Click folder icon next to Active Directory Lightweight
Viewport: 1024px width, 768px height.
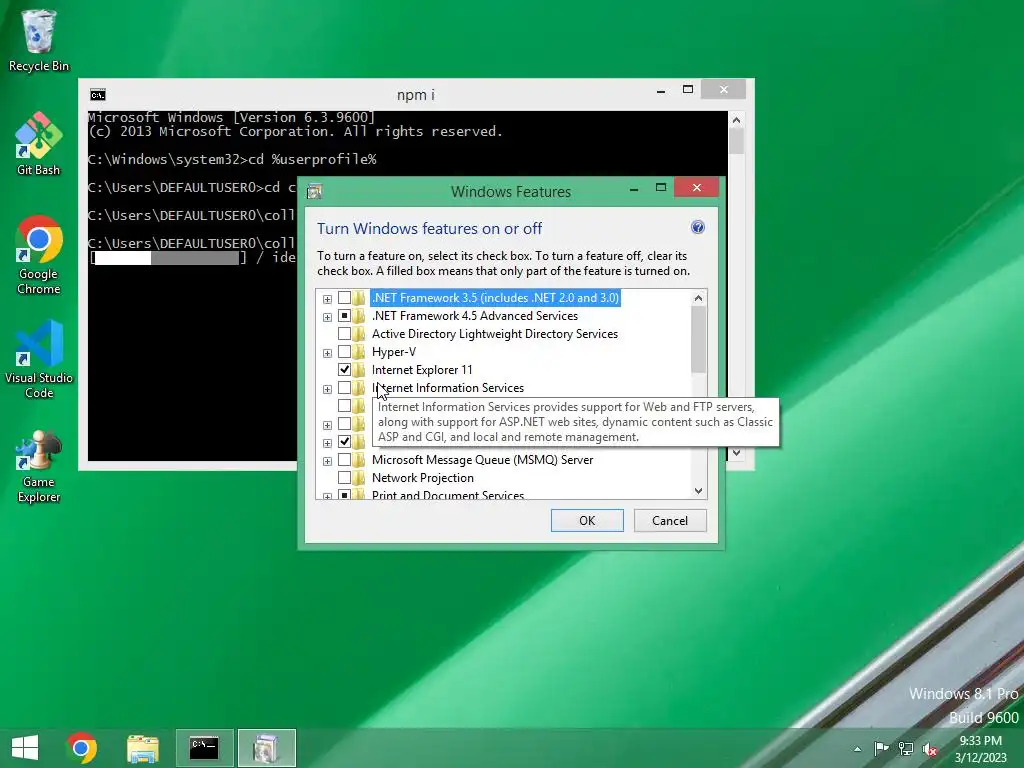coord(359,334)
